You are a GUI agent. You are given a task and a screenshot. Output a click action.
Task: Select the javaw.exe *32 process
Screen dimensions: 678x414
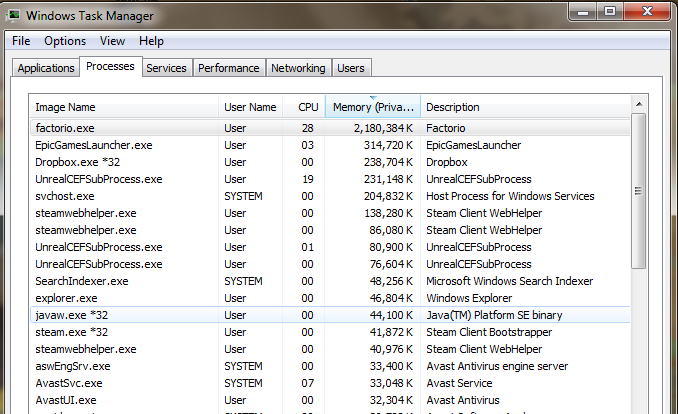[x=330, y=315]
